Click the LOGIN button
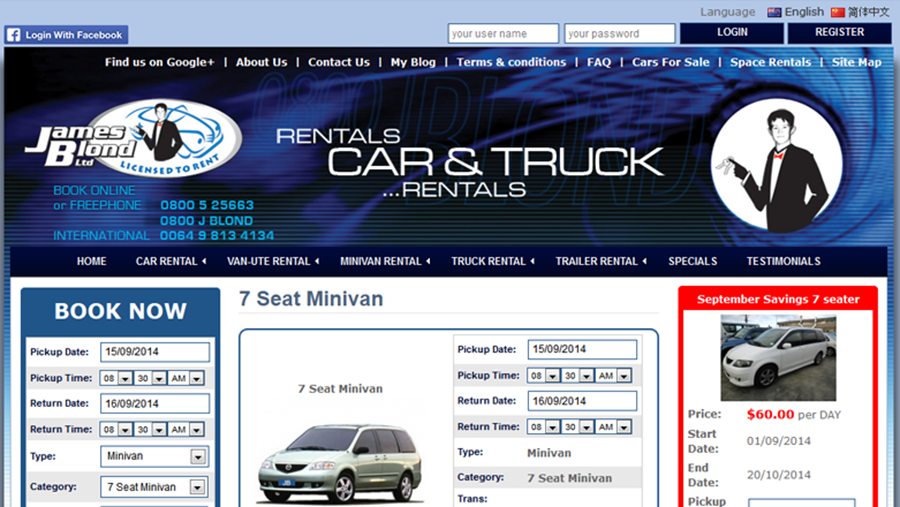 tap(732, 33)
